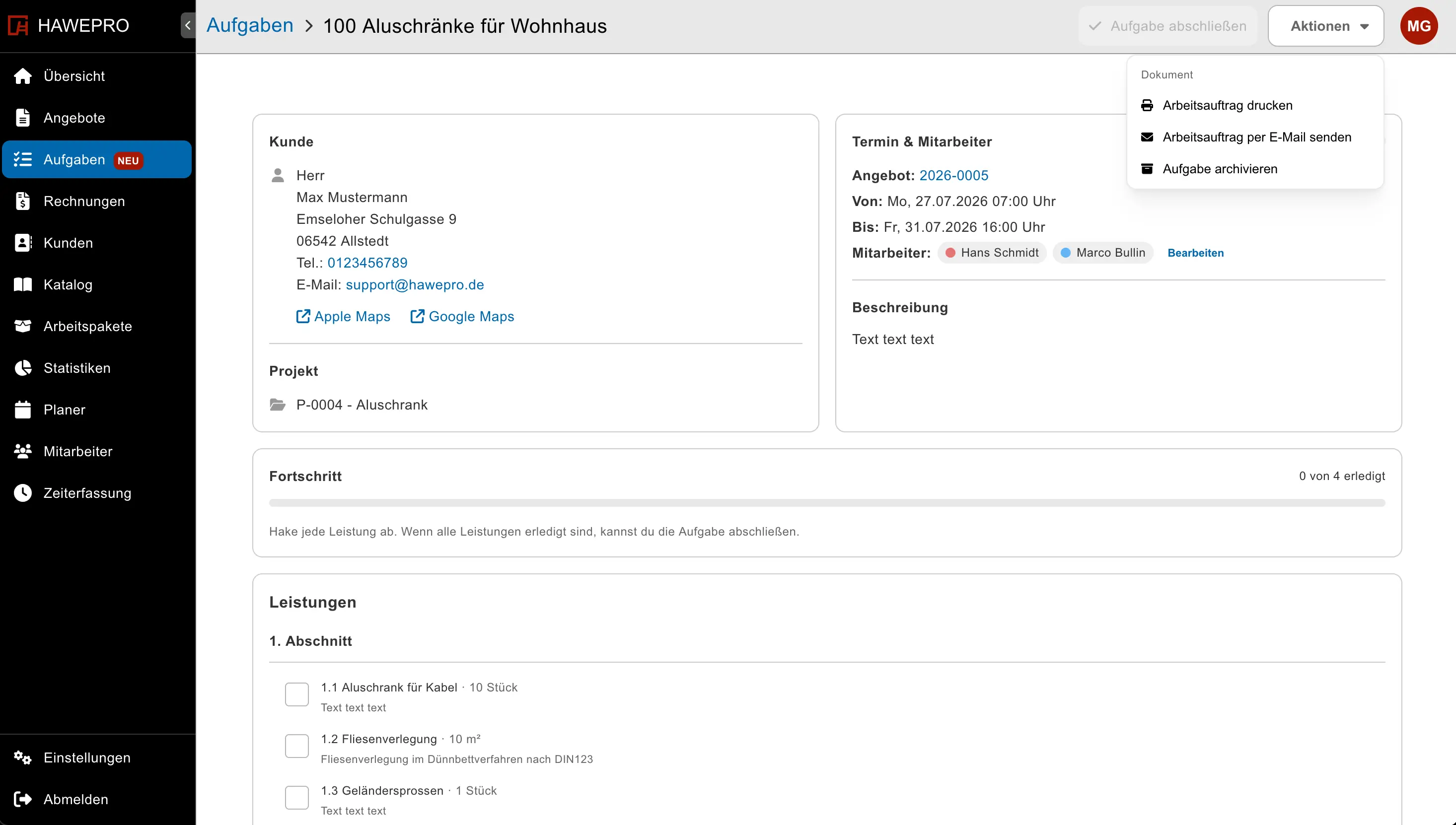Open Angebote document icon in sidebar
Viewport: 1456px width, 825px height.
[23, 118]
